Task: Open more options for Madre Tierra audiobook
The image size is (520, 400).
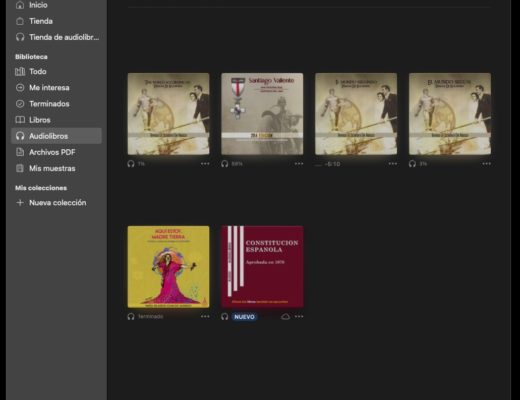Action: click(x=205, y=316)
